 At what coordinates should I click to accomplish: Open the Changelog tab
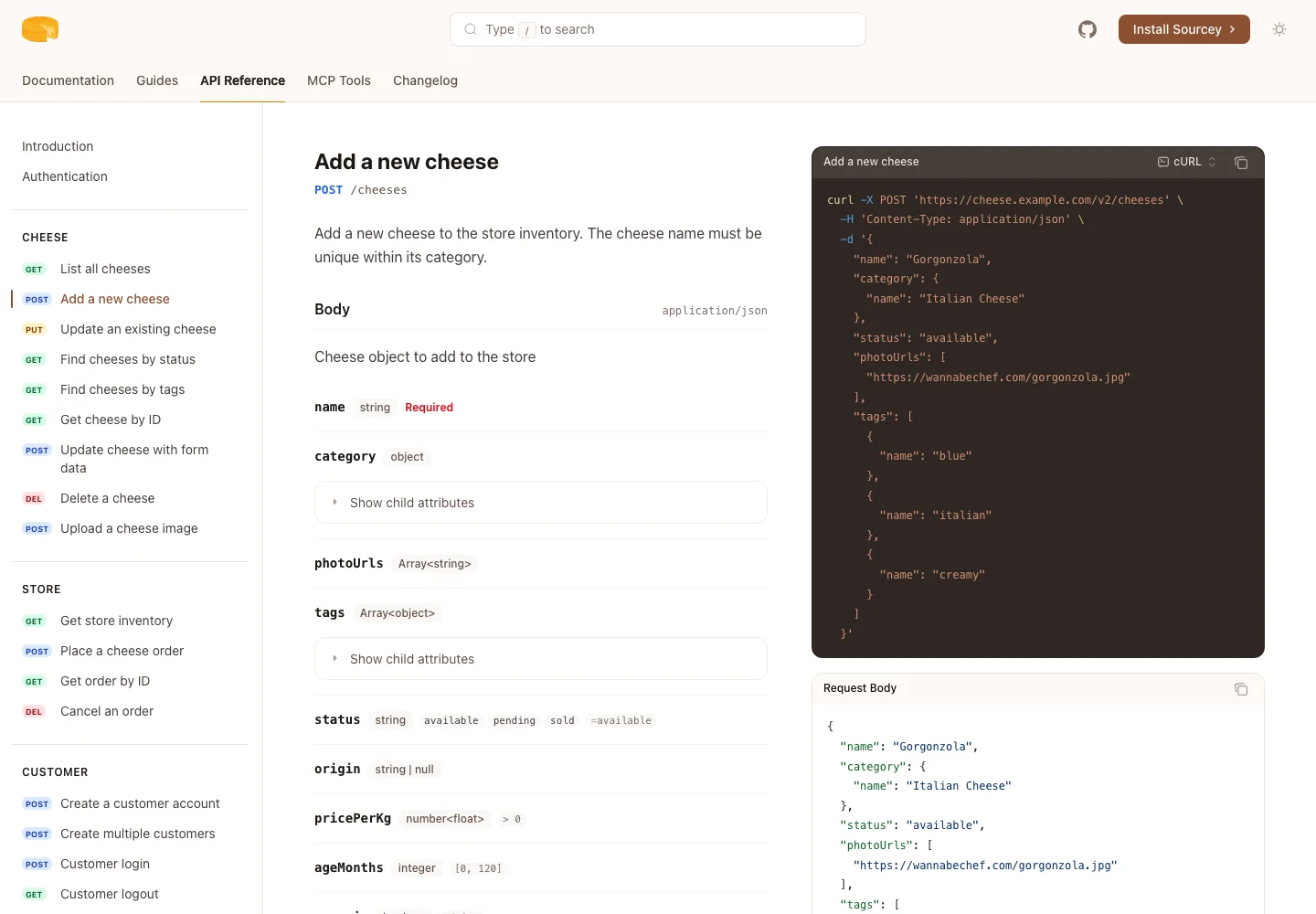(x=425, y=80)
